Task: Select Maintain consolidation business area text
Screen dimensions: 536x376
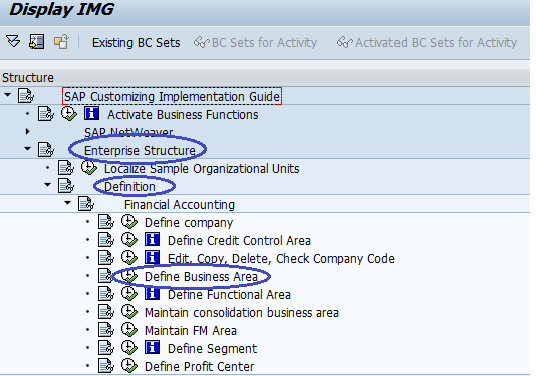Action: [x=242, y=313]
